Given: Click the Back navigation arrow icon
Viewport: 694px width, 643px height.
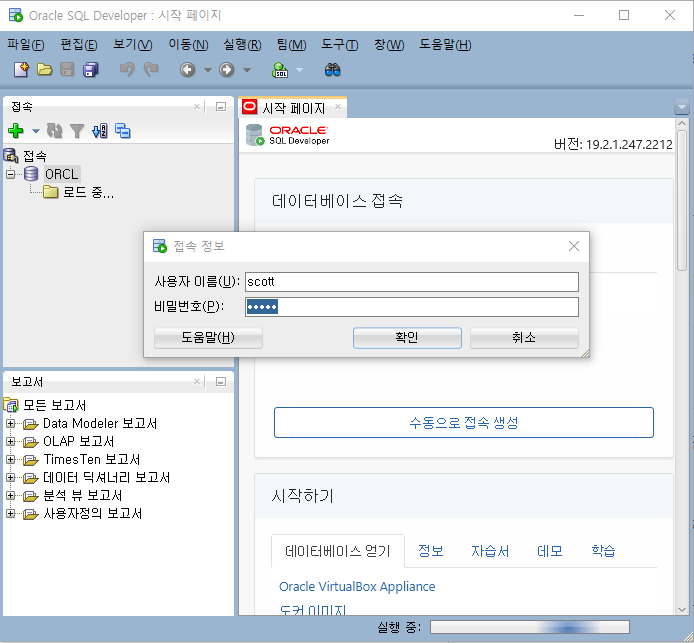Looking at the screenshot, I should coord(188,69).
